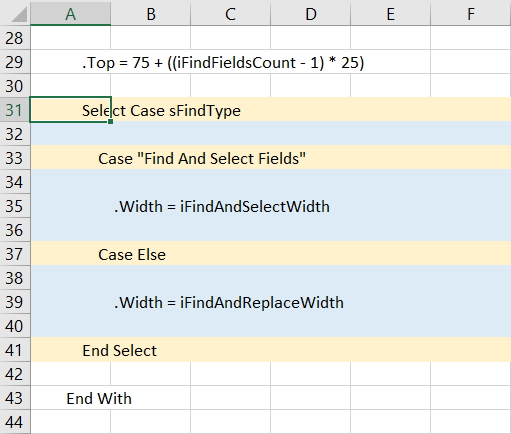This screenshot has width=511, height=434.
Task: Select column C header
Action: (231, 13)
